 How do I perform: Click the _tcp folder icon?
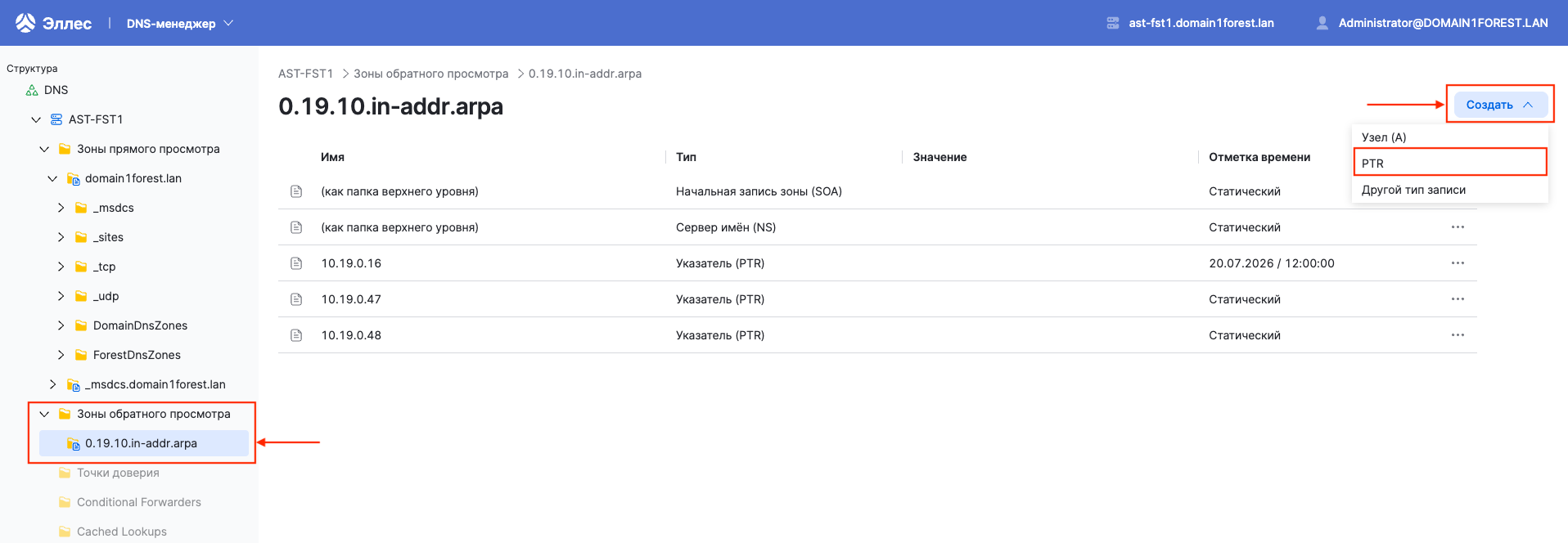coord(81,267)
